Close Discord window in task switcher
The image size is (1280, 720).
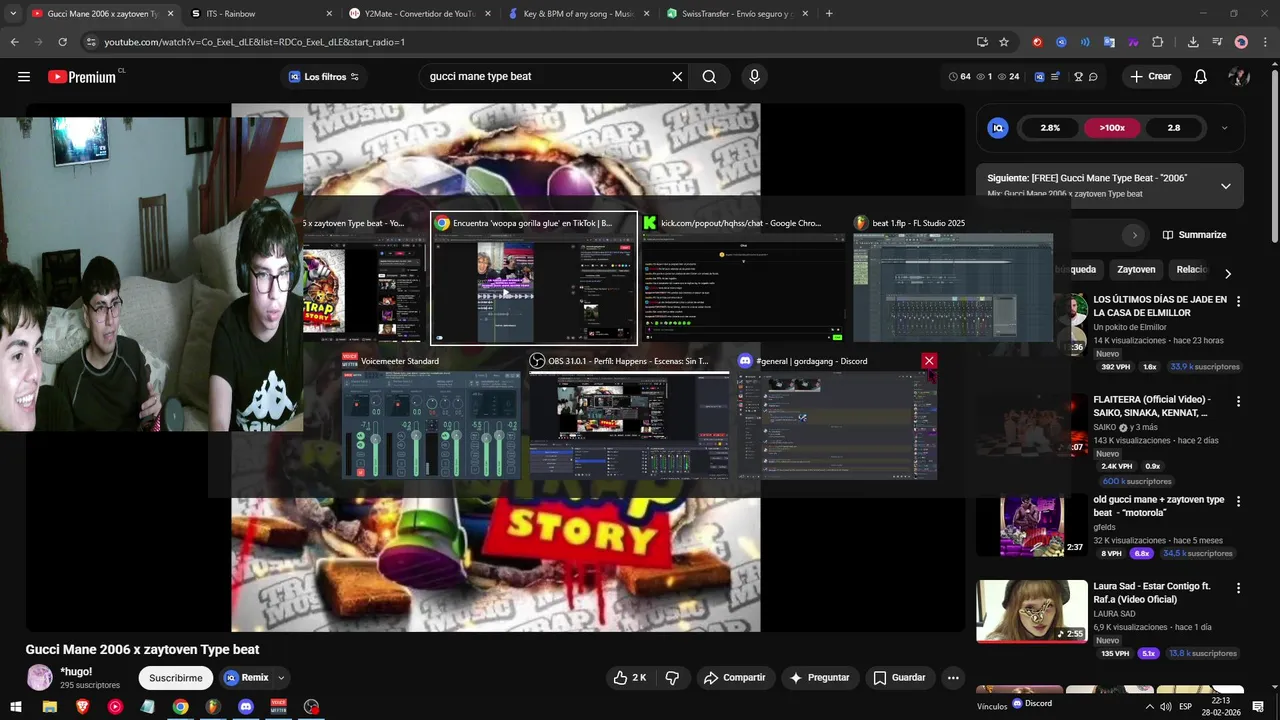(x=929, y=361)
